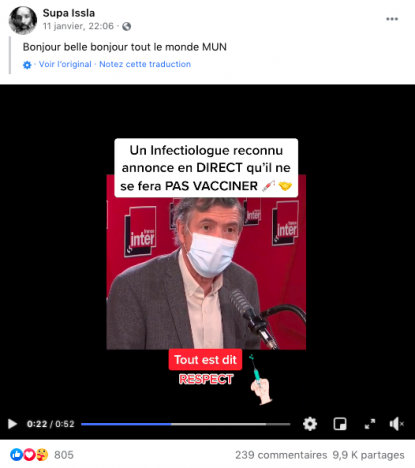415x468 pixels.
Task: Click Voir l'original link
Action: (x=65, y=64)
